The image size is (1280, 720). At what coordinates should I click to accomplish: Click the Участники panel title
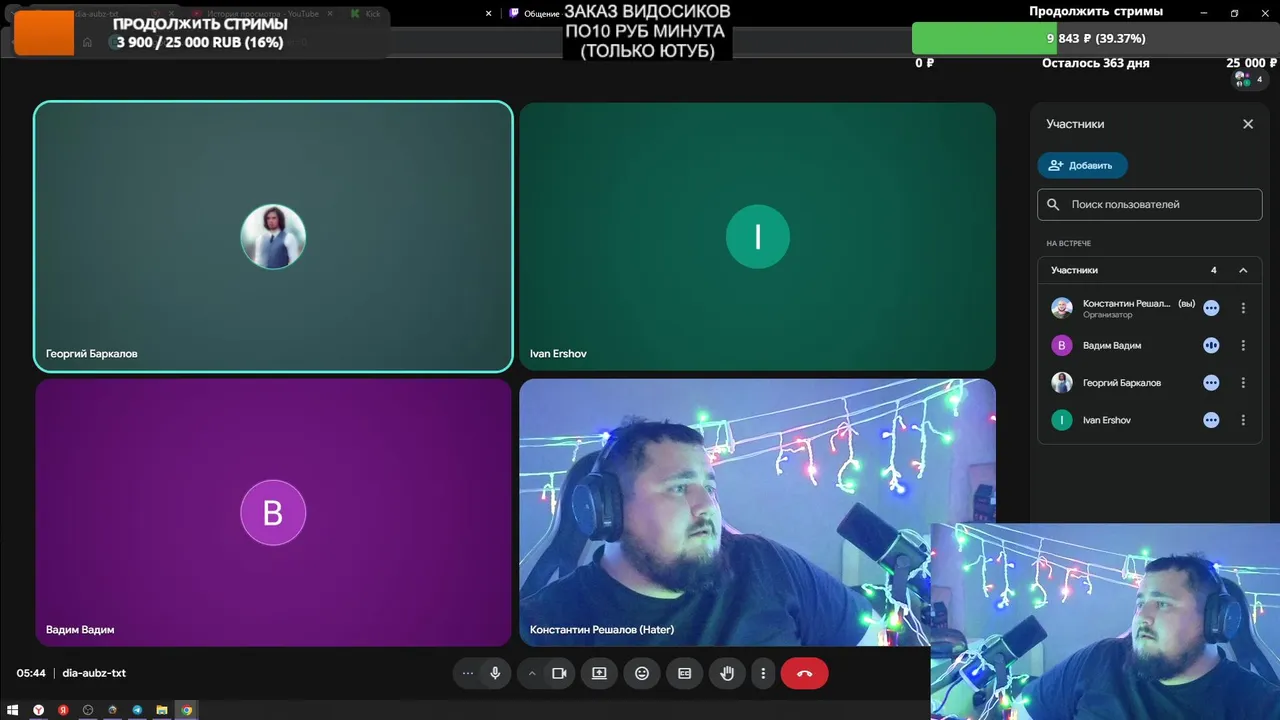coord(1075,124)
